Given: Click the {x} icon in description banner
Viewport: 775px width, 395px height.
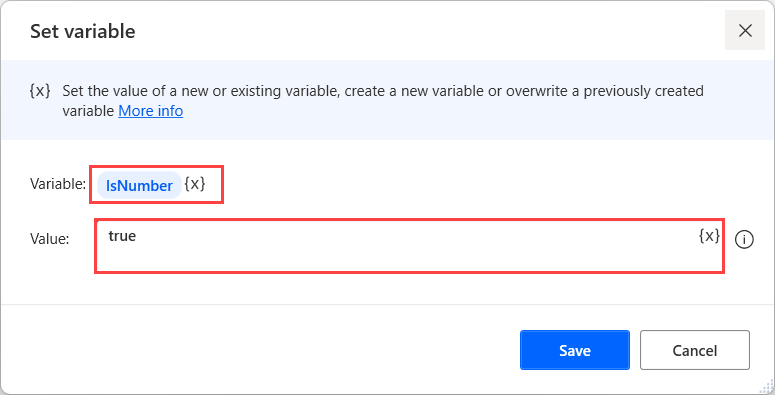Looking at the screenshot, I should (x=40, y=91).
